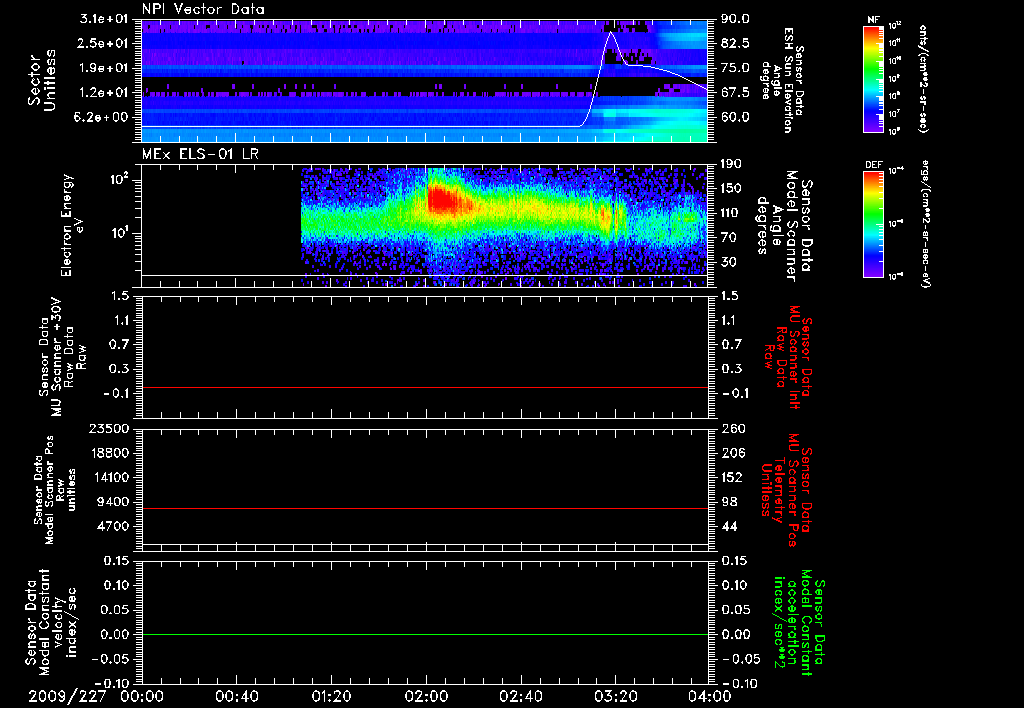Click the '2.5e+01' sector tick label
Viewport: 1024px width, 708px height.
(103, 43)
